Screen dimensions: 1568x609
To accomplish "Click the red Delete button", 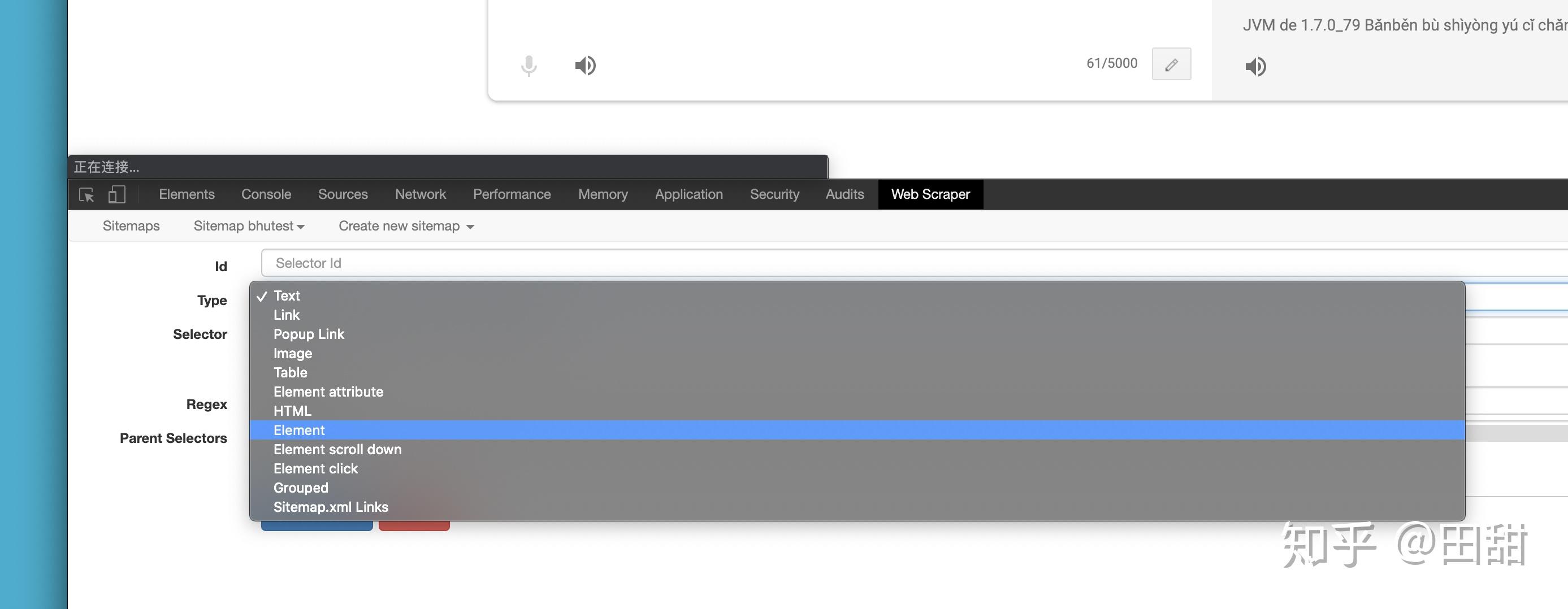I will coord(414,524).
